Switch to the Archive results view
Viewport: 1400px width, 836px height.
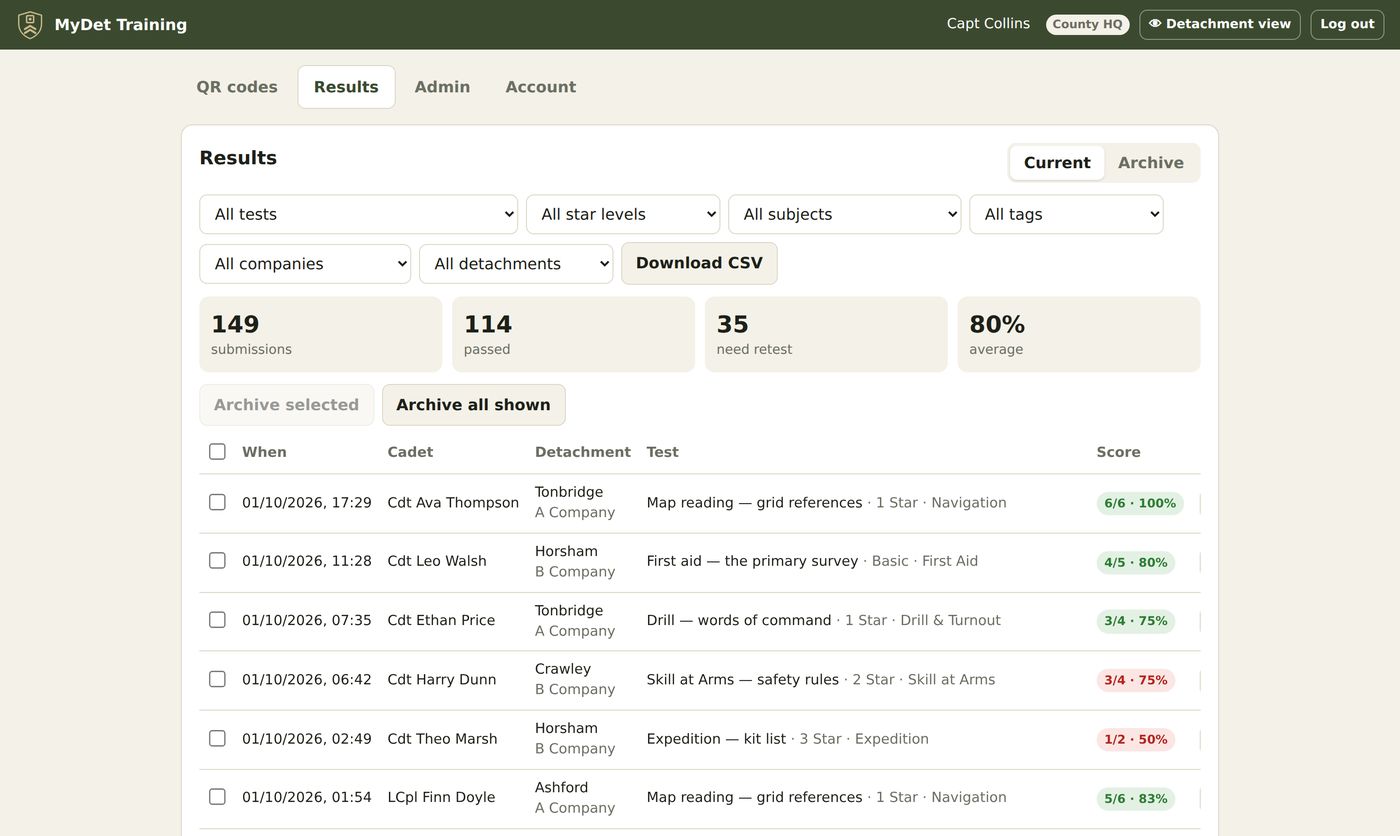(1151, 163)
